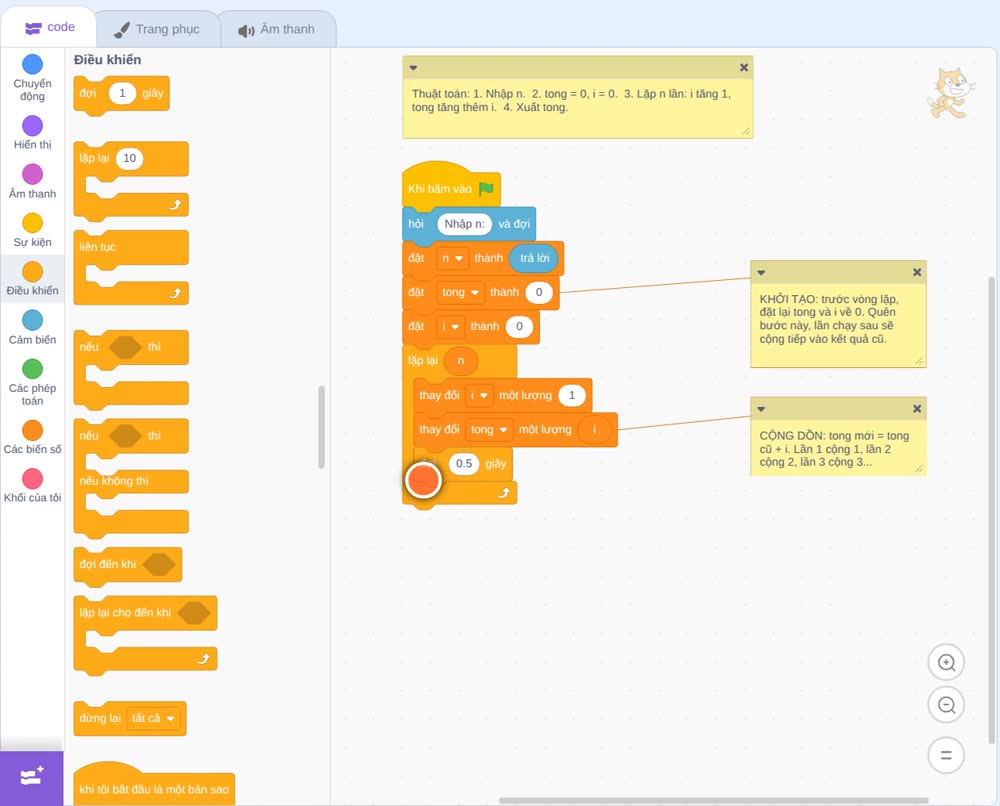1000x806 pixels.
Task: Collapse the Thuật toán comment
Action: pos(413,68)
